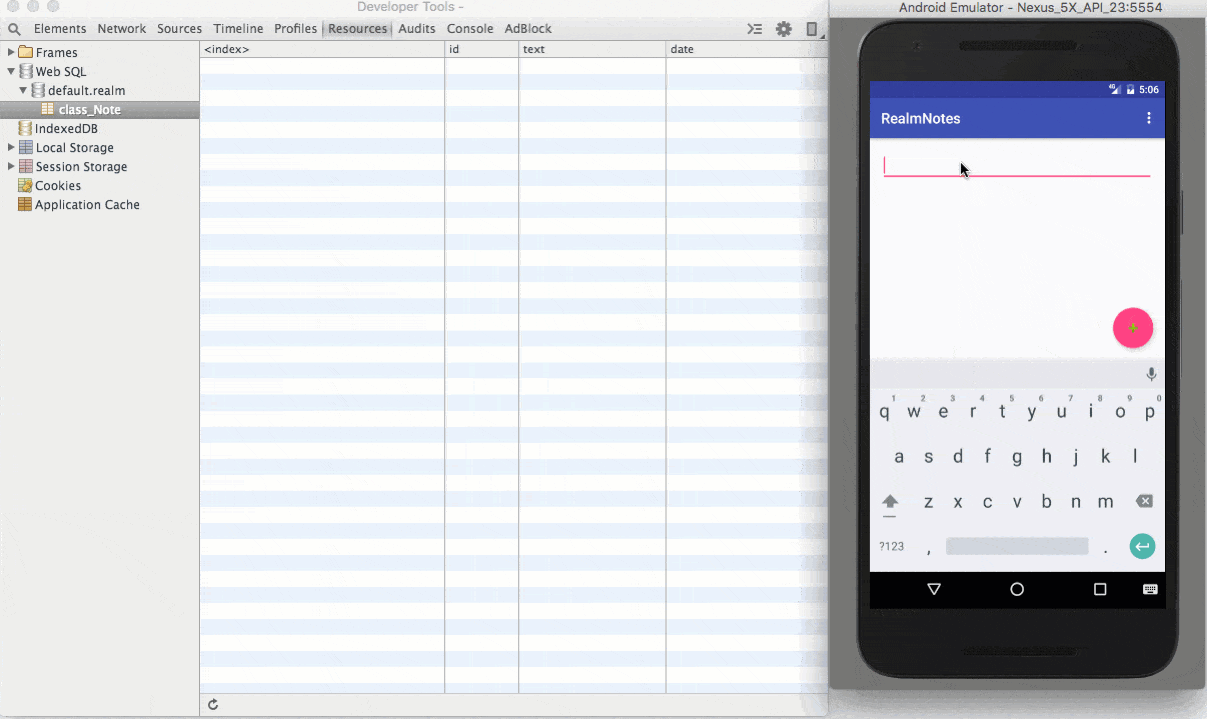Screen dimensions: 1207x719
Task: Tap the pink floating add button
Action: (x=1133, y=328)
